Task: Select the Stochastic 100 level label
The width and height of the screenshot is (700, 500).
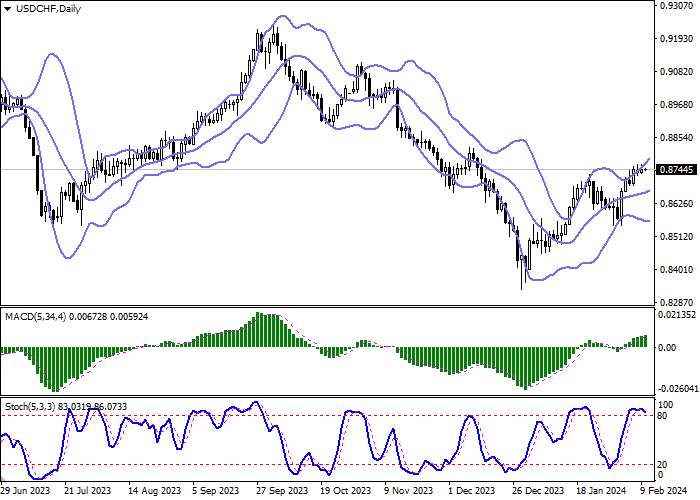Action: click(666, 404)
